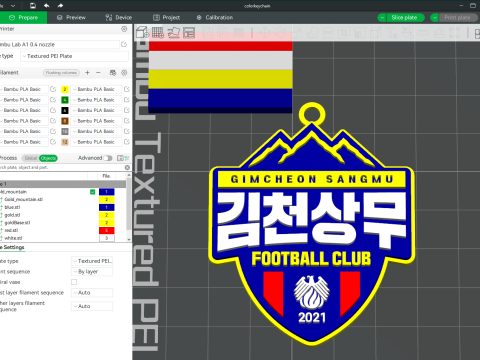
Task: Click the yellow filament 2 color swatch
Action: 65,89
